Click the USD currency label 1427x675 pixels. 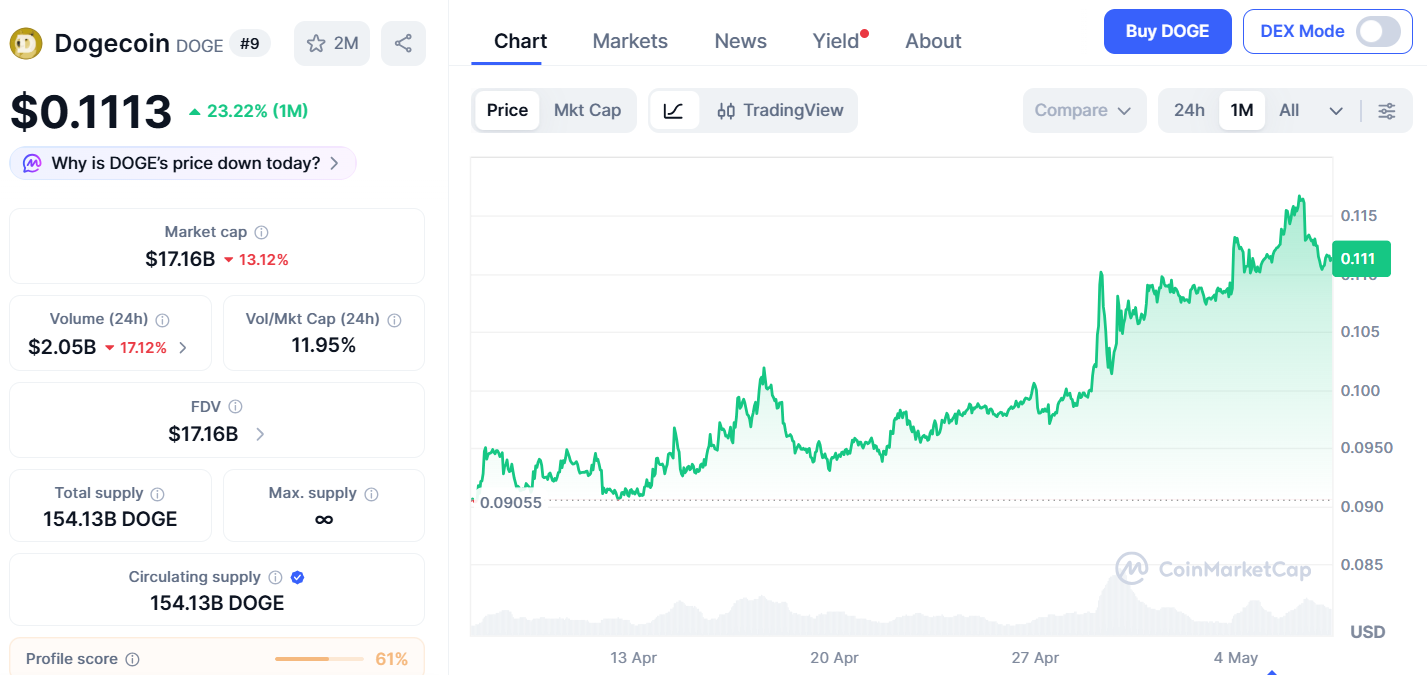tap(1367, 632)
